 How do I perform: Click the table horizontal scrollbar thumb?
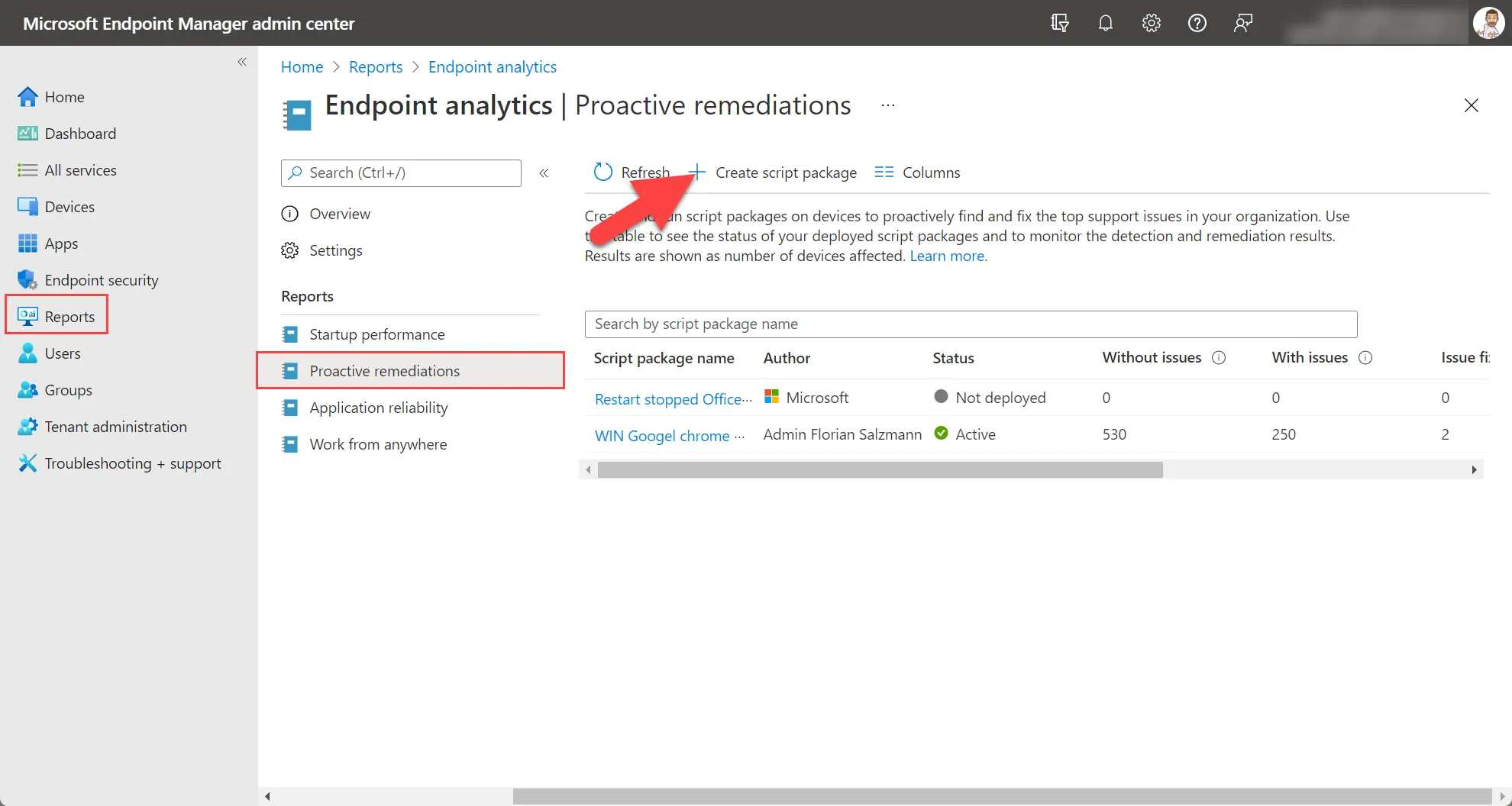click(x=880, y=469)
